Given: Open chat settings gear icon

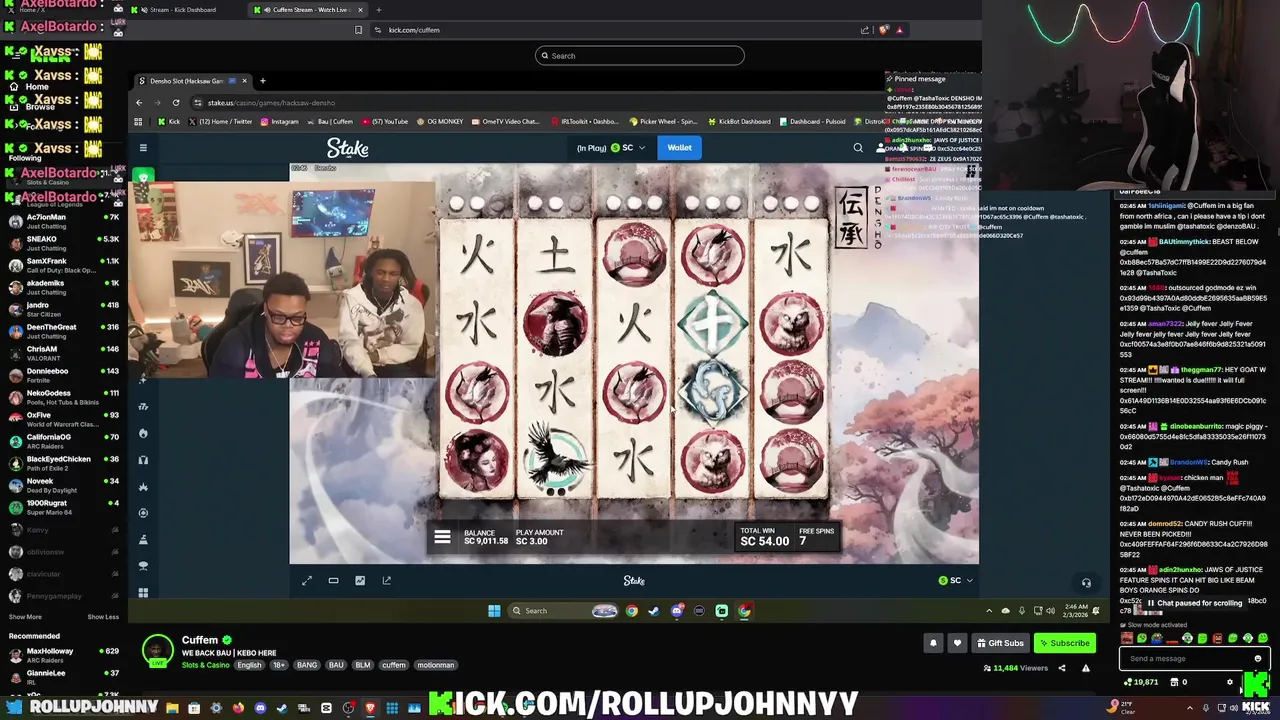Looking at the screenshot, I should tap(1230, 682).
